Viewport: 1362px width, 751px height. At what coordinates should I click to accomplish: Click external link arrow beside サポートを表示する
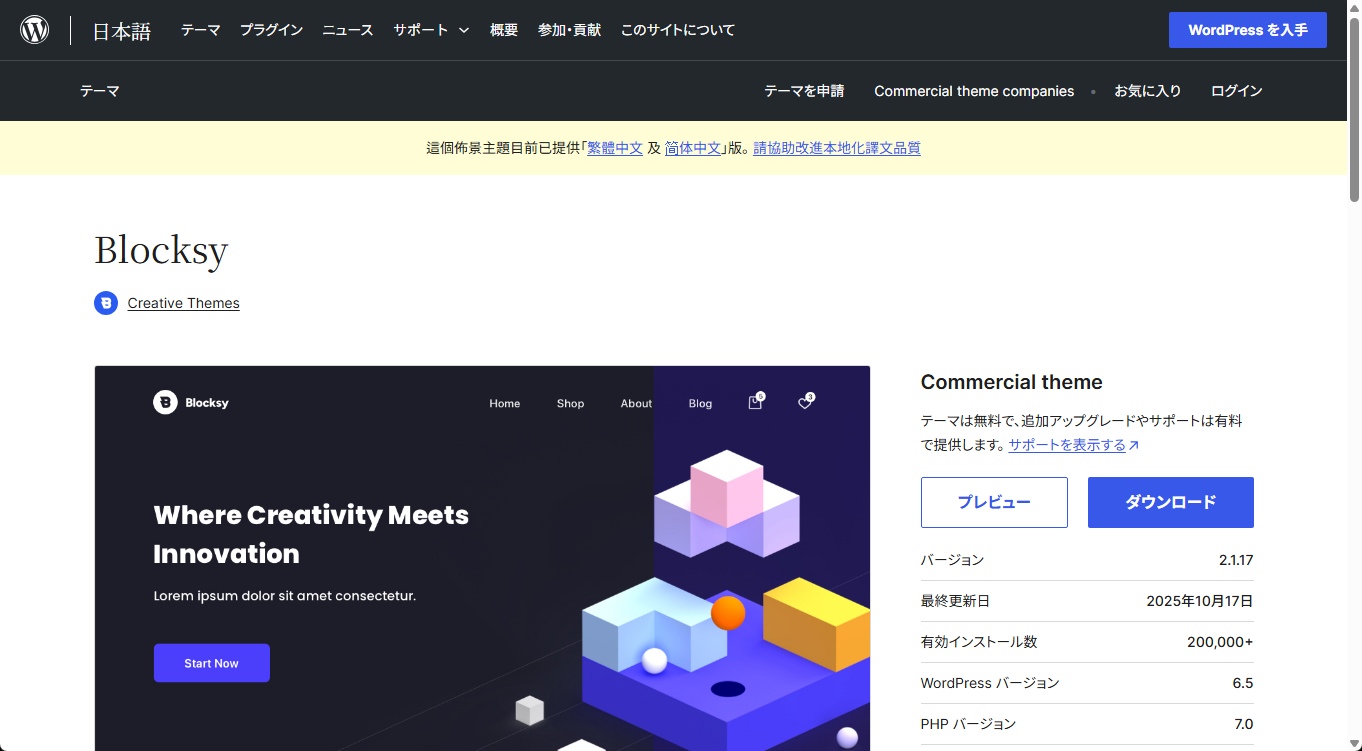pos(1134,446)
